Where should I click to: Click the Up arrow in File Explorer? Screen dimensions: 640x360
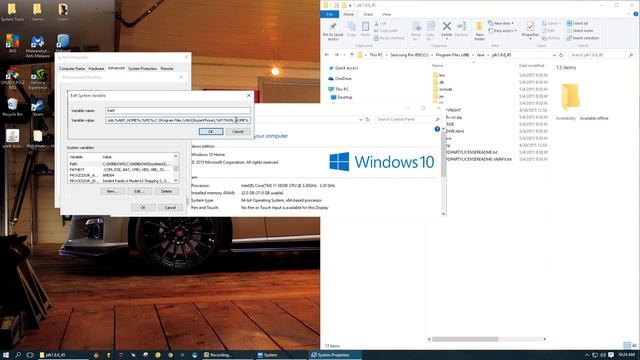point(352,55)
